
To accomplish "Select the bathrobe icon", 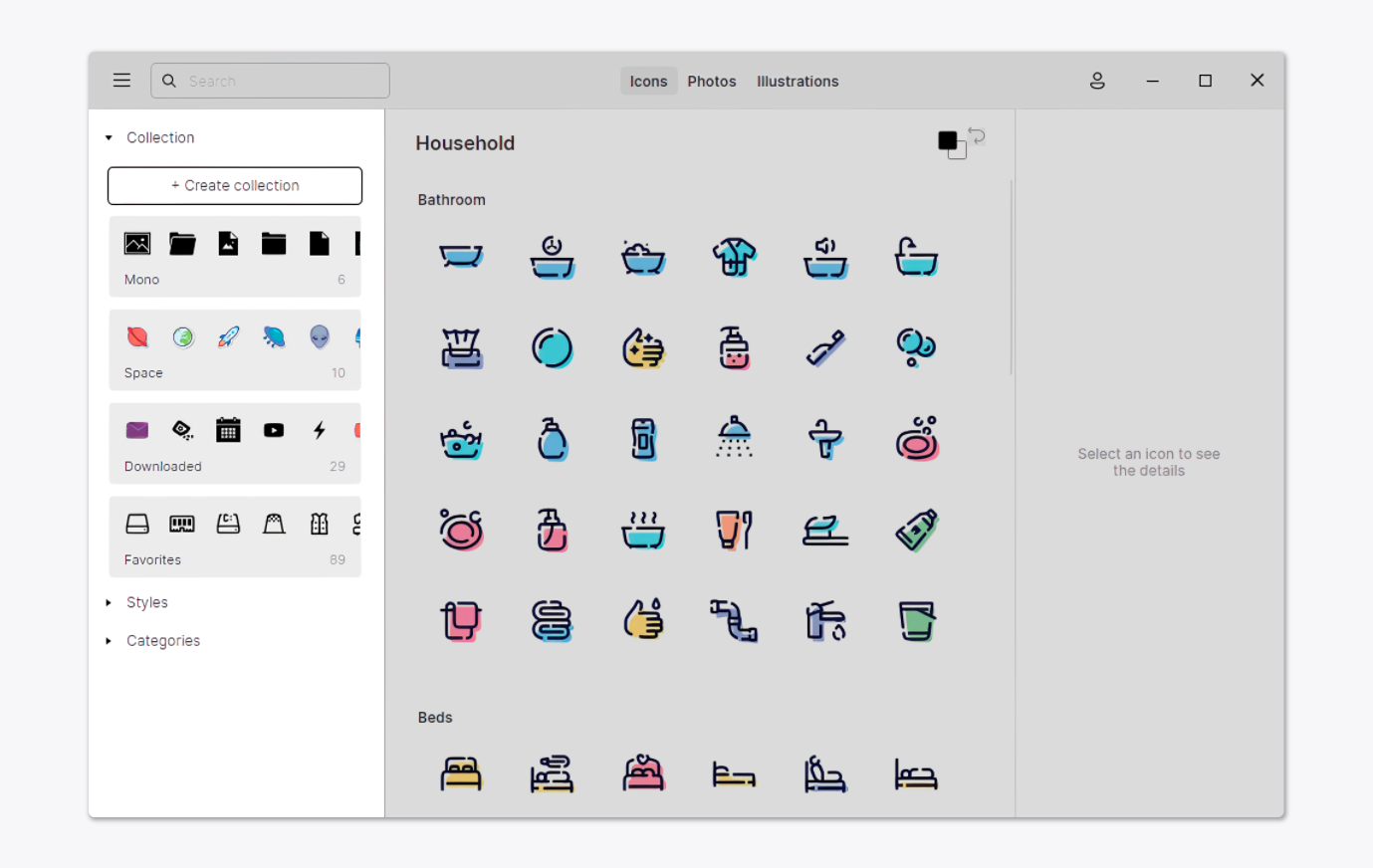I will (734, 257).
